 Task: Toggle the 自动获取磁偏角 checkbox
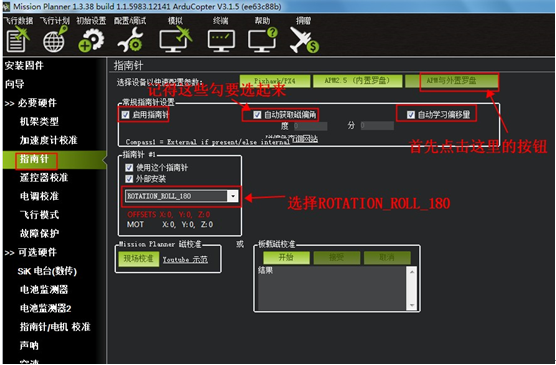[x=257, y=115]
